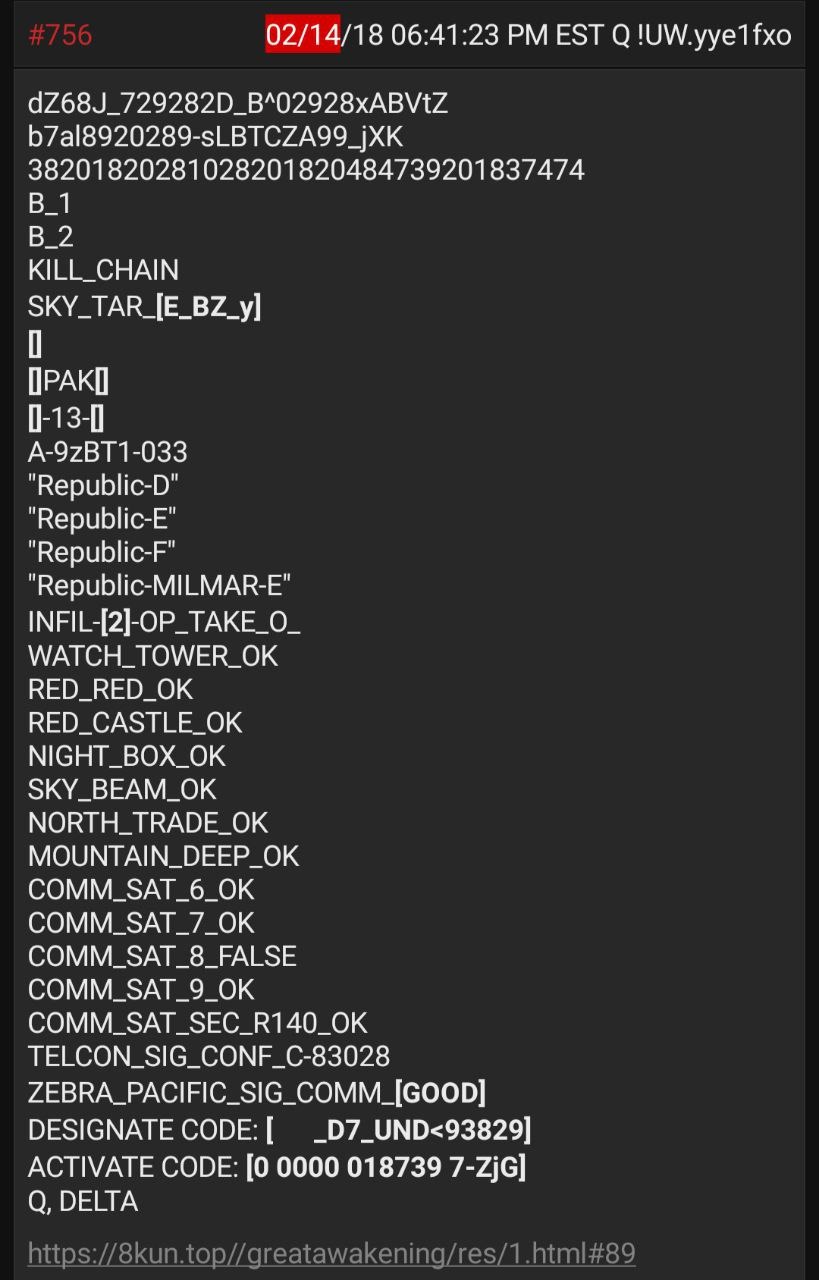Screen dimensions: 819x1280
Task: Click the "Republic-MILMAR-E" line
Action: coord(159,585)
